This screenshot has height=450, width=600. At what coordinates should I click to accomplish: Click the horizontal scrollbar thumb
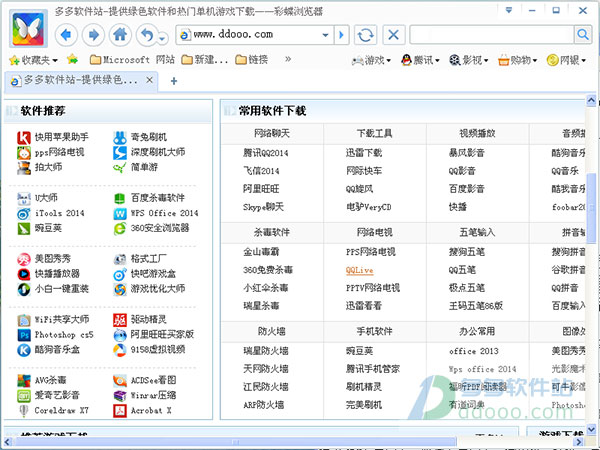tap(235, 442)
